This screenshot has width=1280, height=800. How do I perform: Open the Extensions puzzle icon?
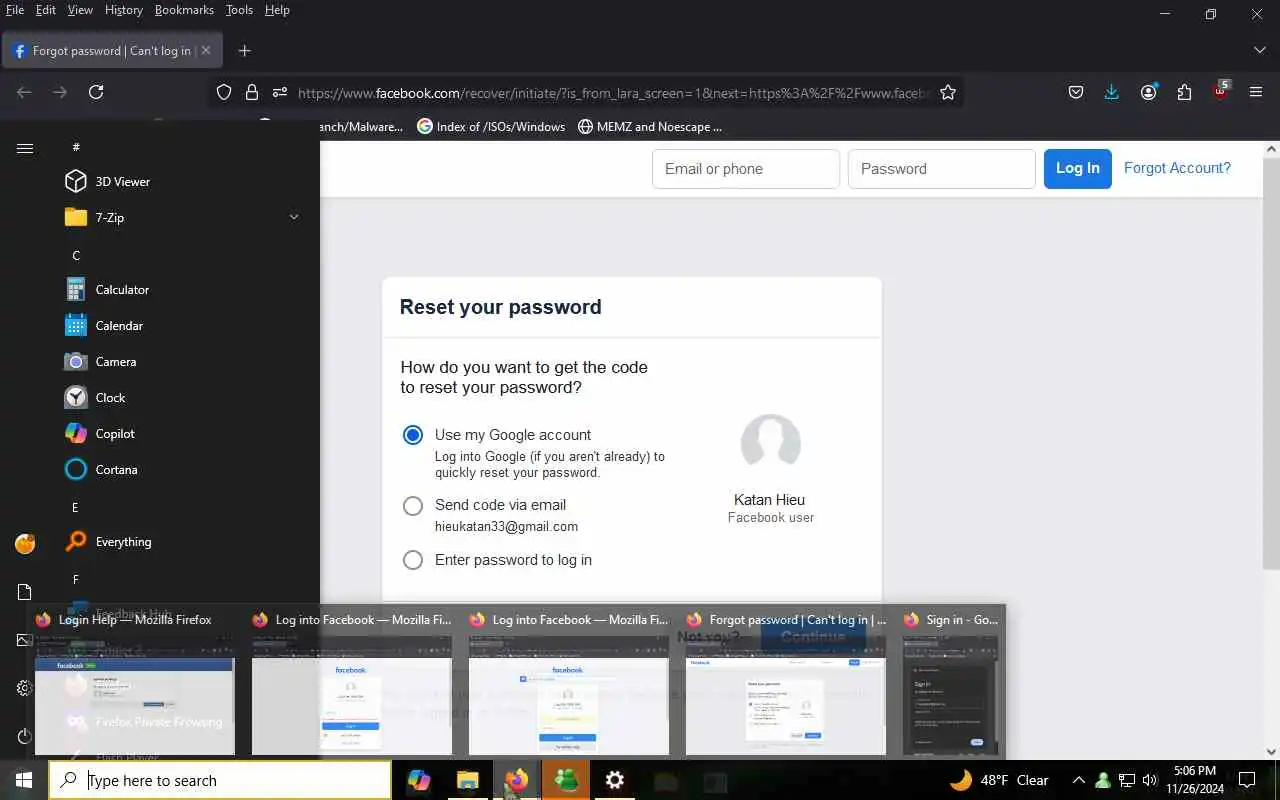[x=1184, y=92]
